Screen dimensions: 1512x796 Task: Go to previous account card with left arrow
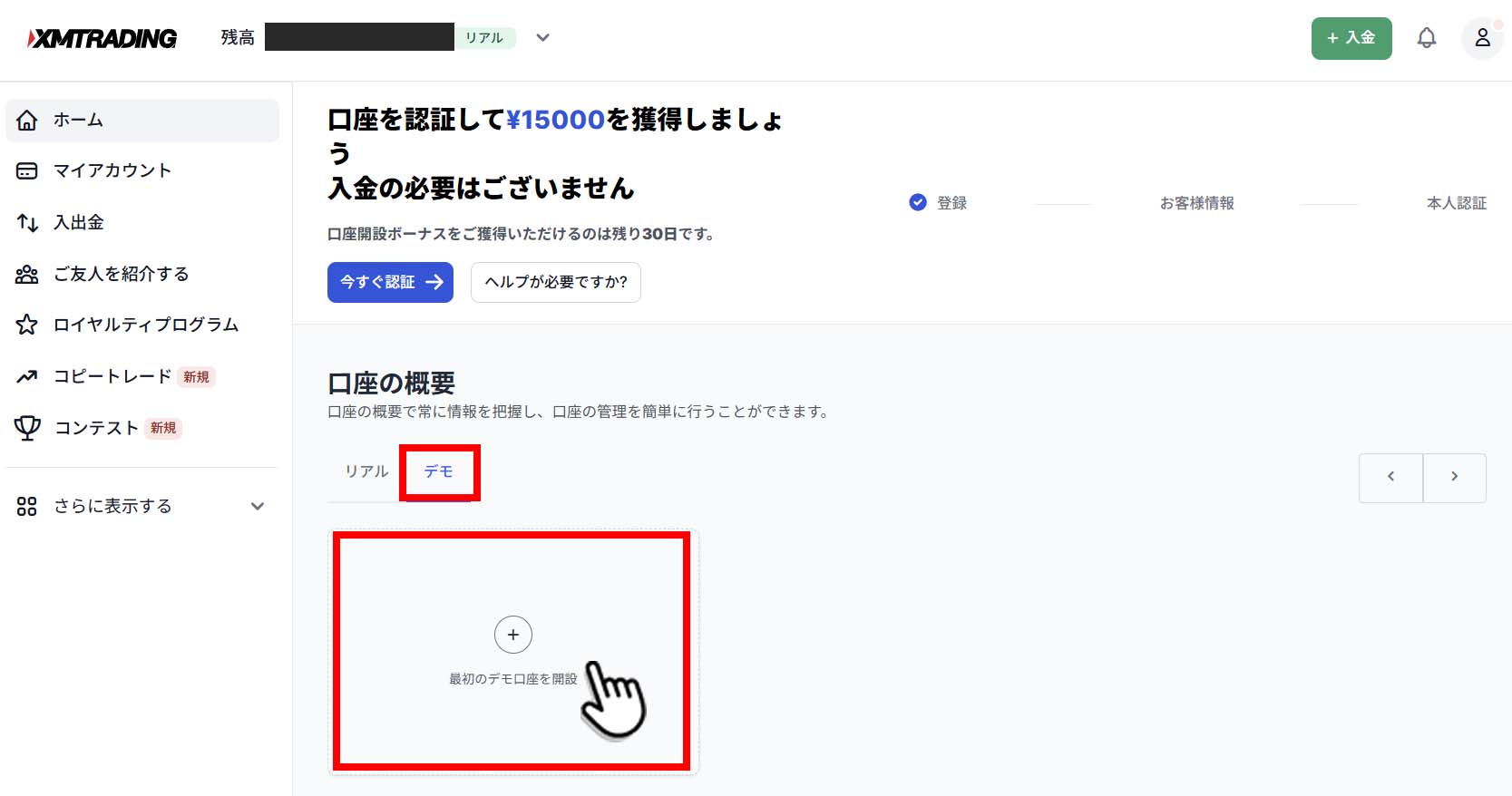[1390, 477]
